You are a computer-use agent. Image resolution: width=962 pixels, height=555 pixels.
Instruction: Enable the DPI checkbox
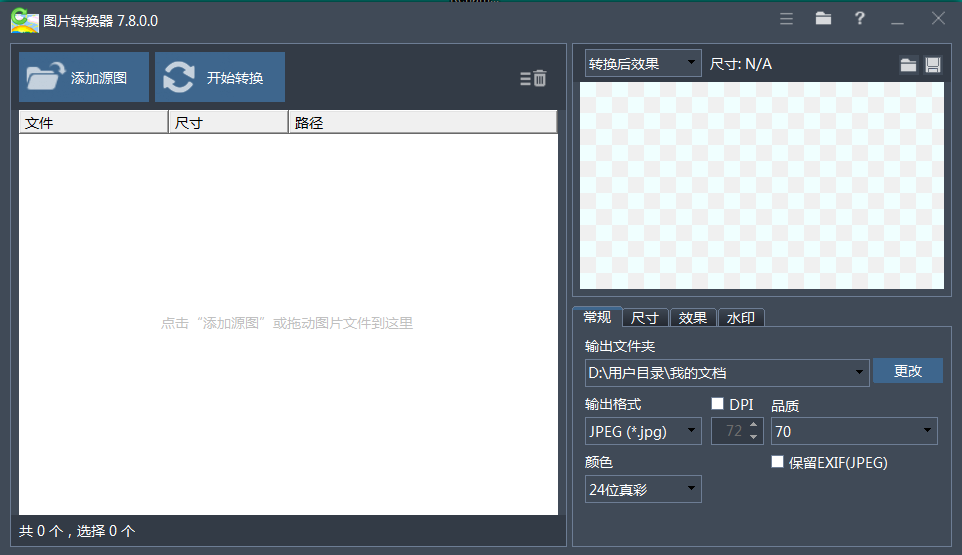(x=717, y=404)
